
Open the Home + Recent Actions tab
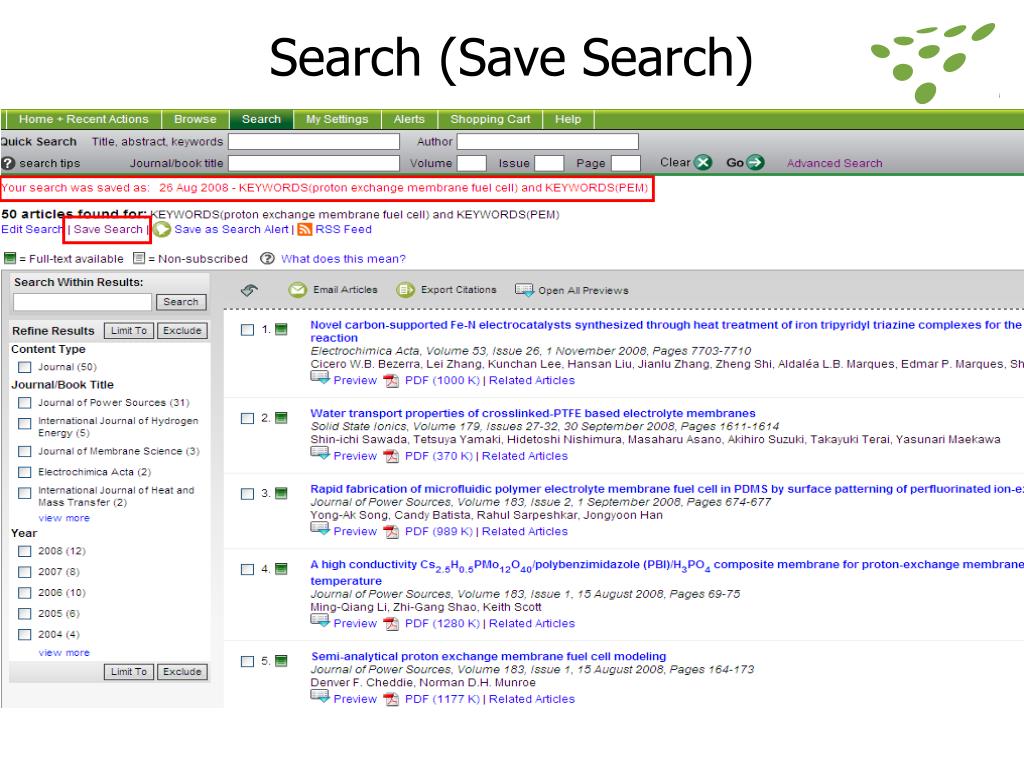coord(84,120)
